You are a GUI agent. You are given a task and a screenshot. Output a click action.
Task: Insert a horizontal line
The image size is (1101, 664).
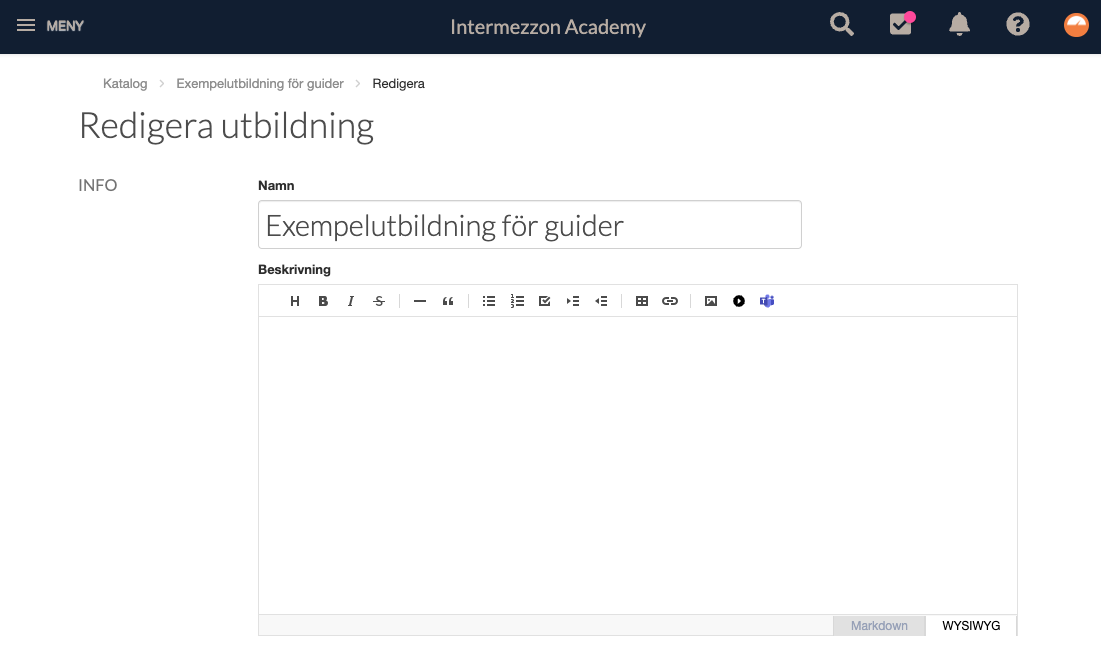[x=420, y=301]
